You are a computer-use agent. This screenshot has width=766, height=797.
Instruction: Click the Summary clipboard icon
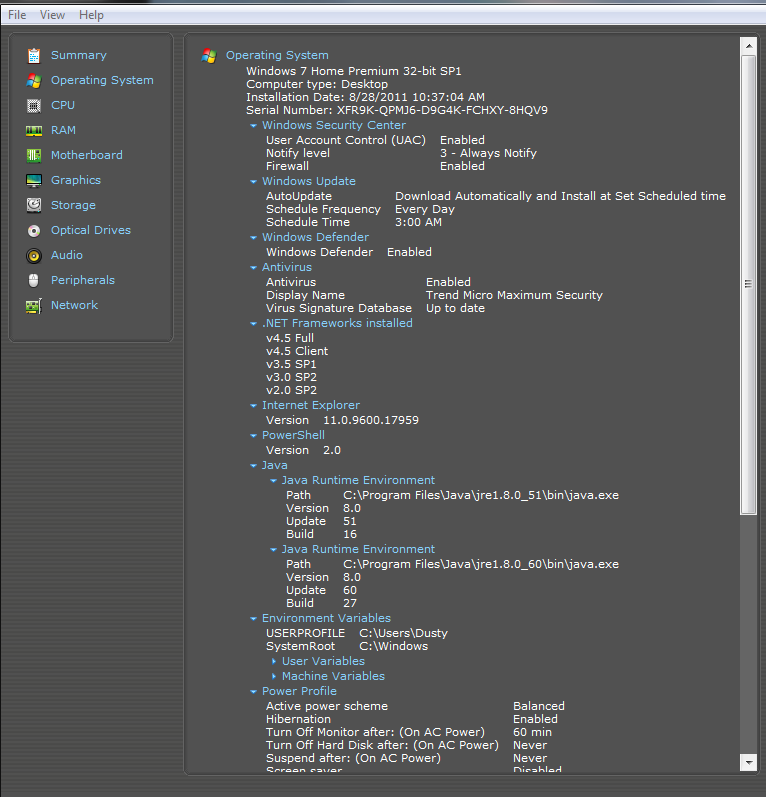pyautogui.click(x=34, y=55)
